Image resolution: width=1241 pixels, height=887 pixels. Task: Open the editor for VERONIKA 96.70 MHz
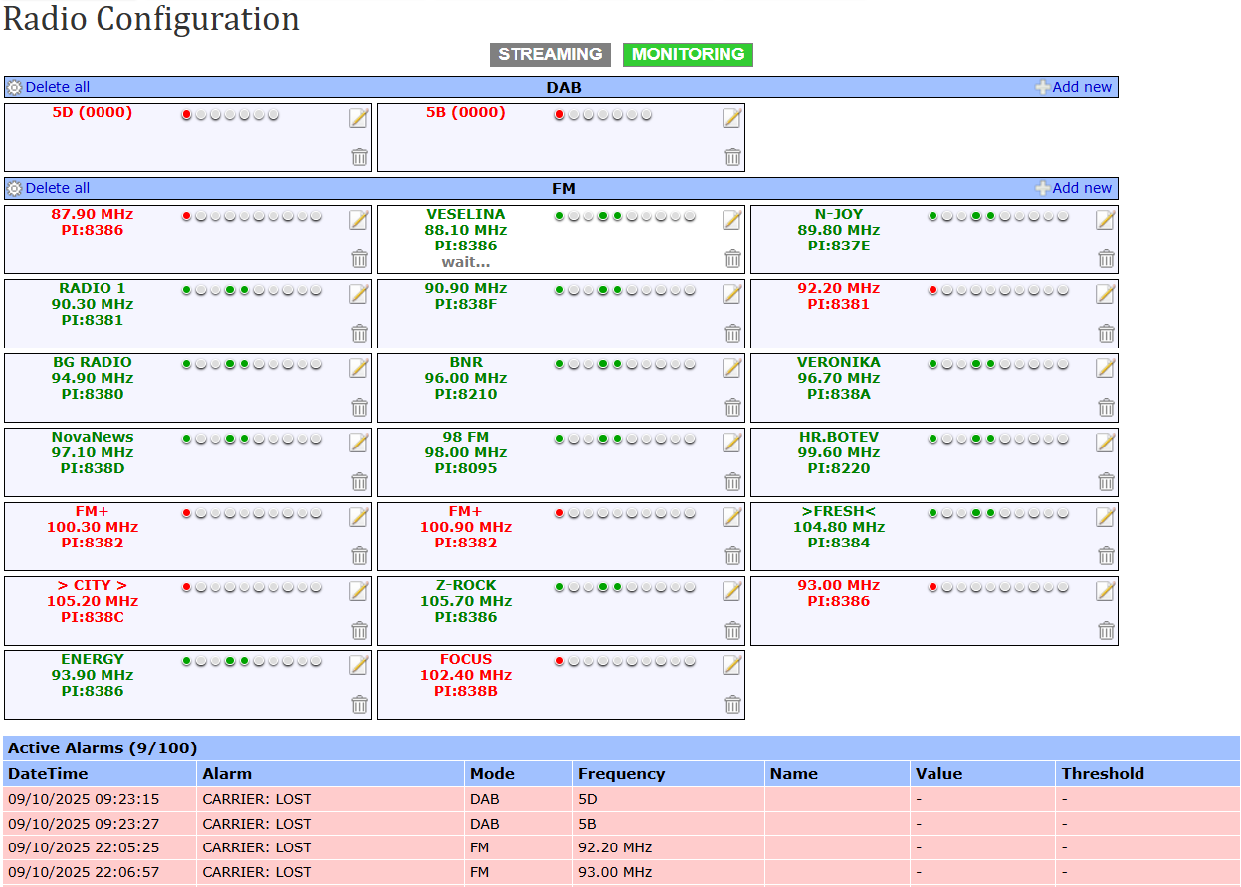pos(1105,368)
